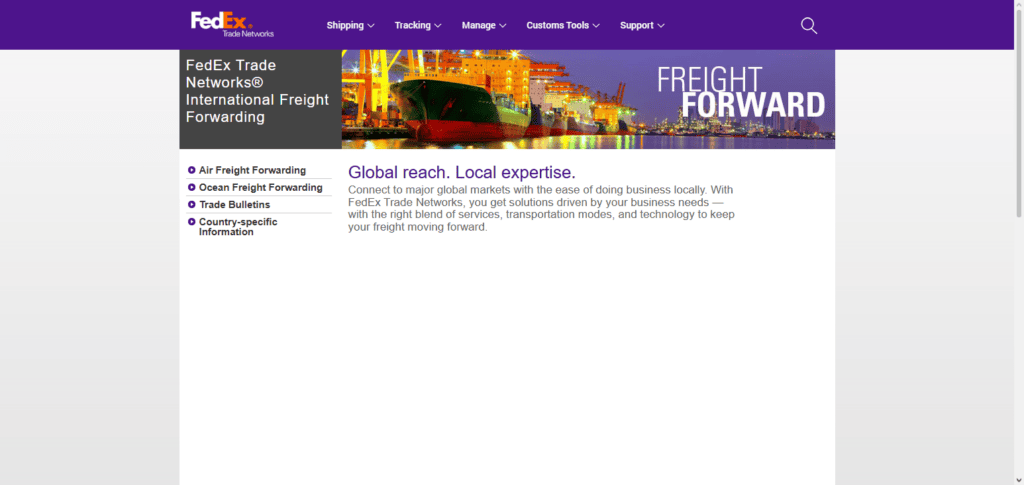Click bullet icon beside Trade Bulletins
The image size is (1024, 485).
pos(191,204)
